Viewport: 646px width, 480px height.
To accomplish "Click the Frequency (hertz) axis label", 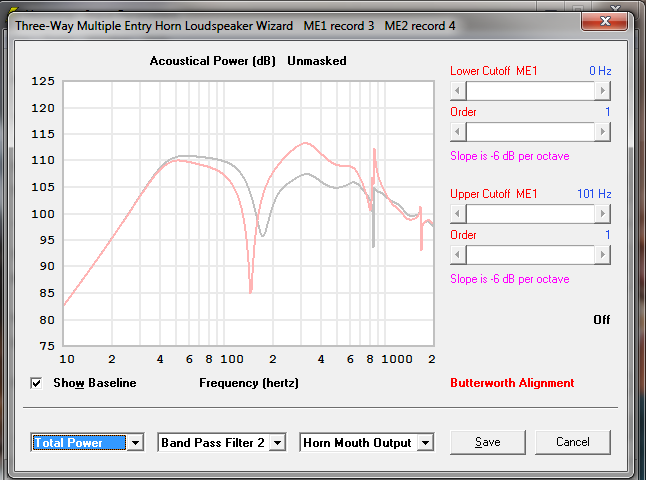I will point(249,383).
